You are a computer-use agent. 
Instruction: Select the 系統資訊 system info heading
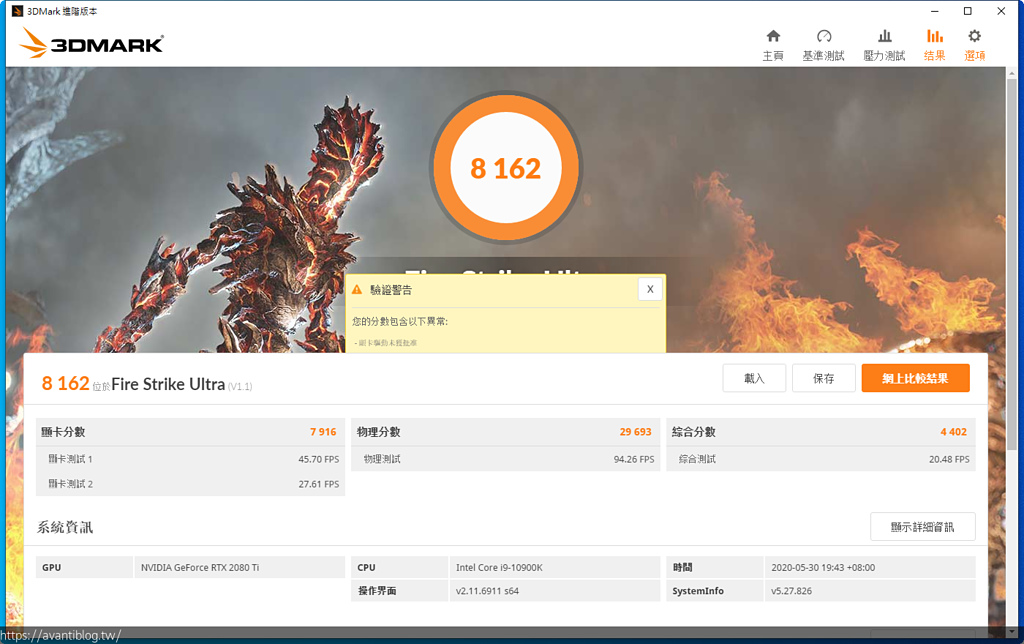[x=65, y=527]
